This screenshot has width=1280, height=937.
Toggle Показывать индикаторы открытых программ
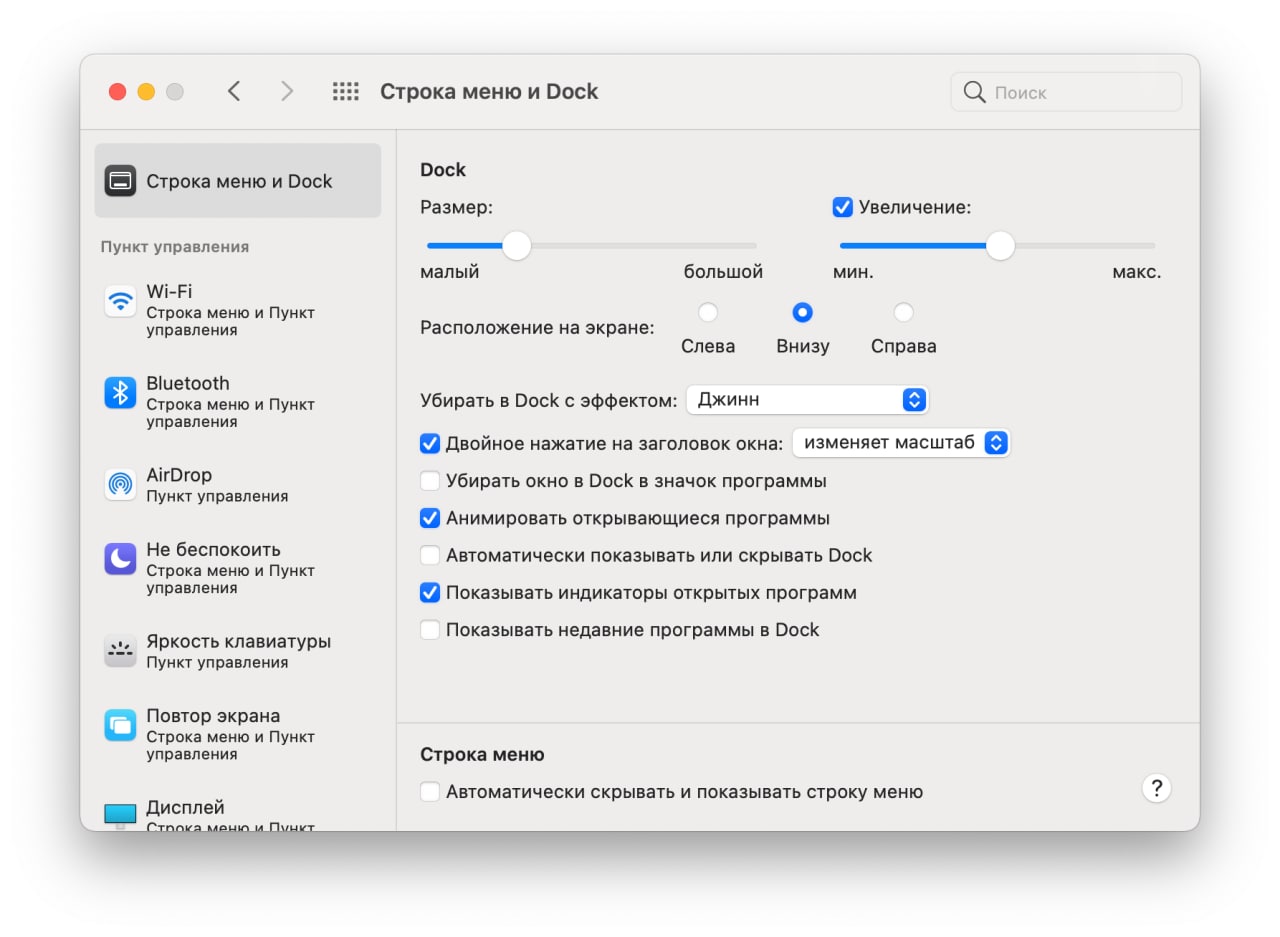click(430, 593)
